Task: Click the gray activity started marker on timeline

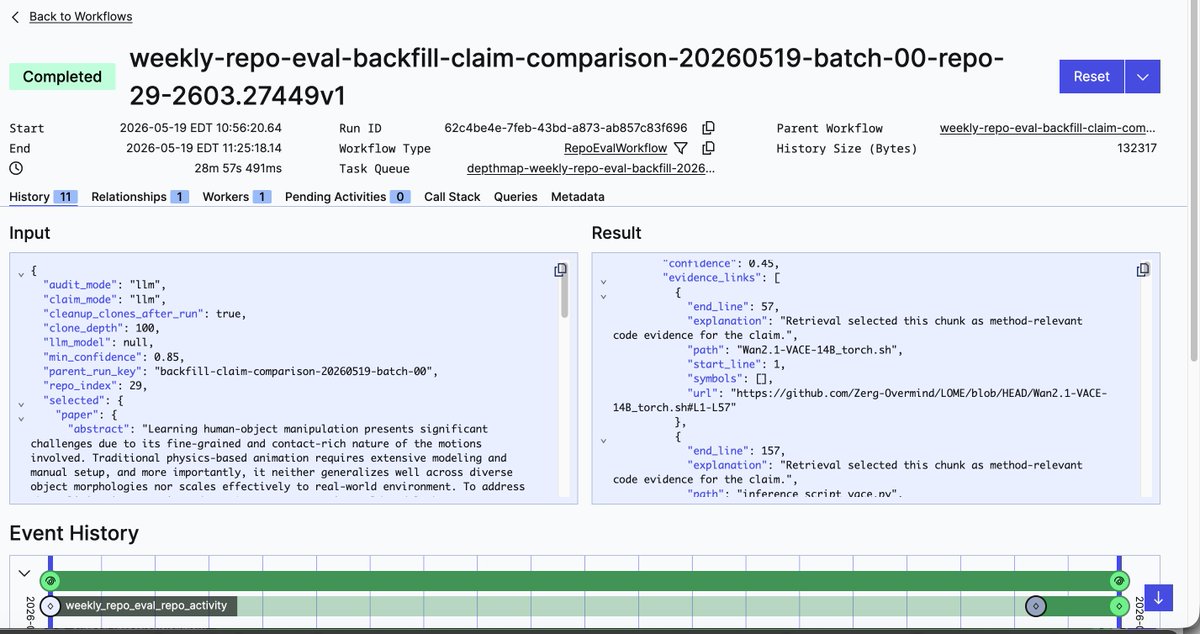Action: [1035, 606]
